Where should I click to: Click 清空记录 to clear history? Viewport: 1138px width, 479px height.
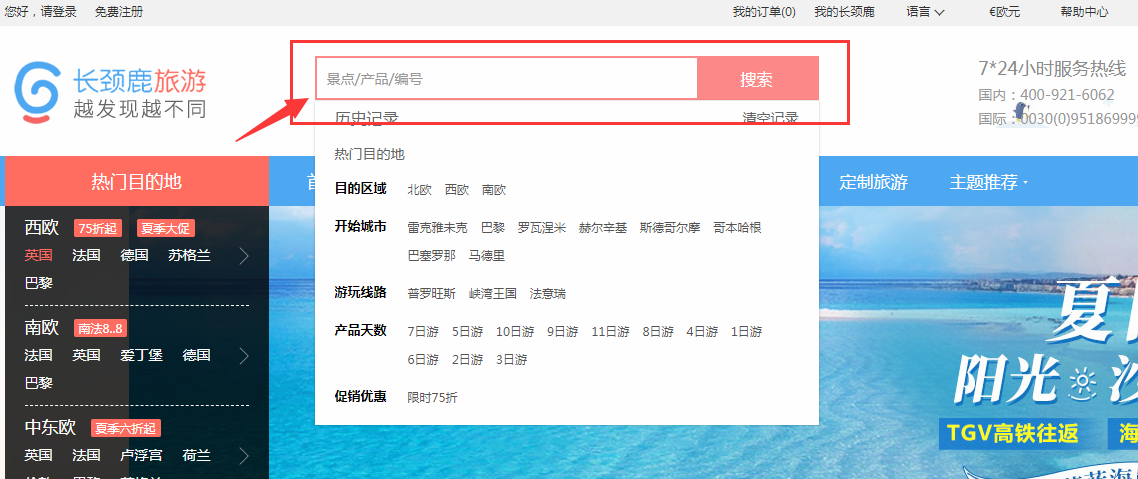(770, 118)
